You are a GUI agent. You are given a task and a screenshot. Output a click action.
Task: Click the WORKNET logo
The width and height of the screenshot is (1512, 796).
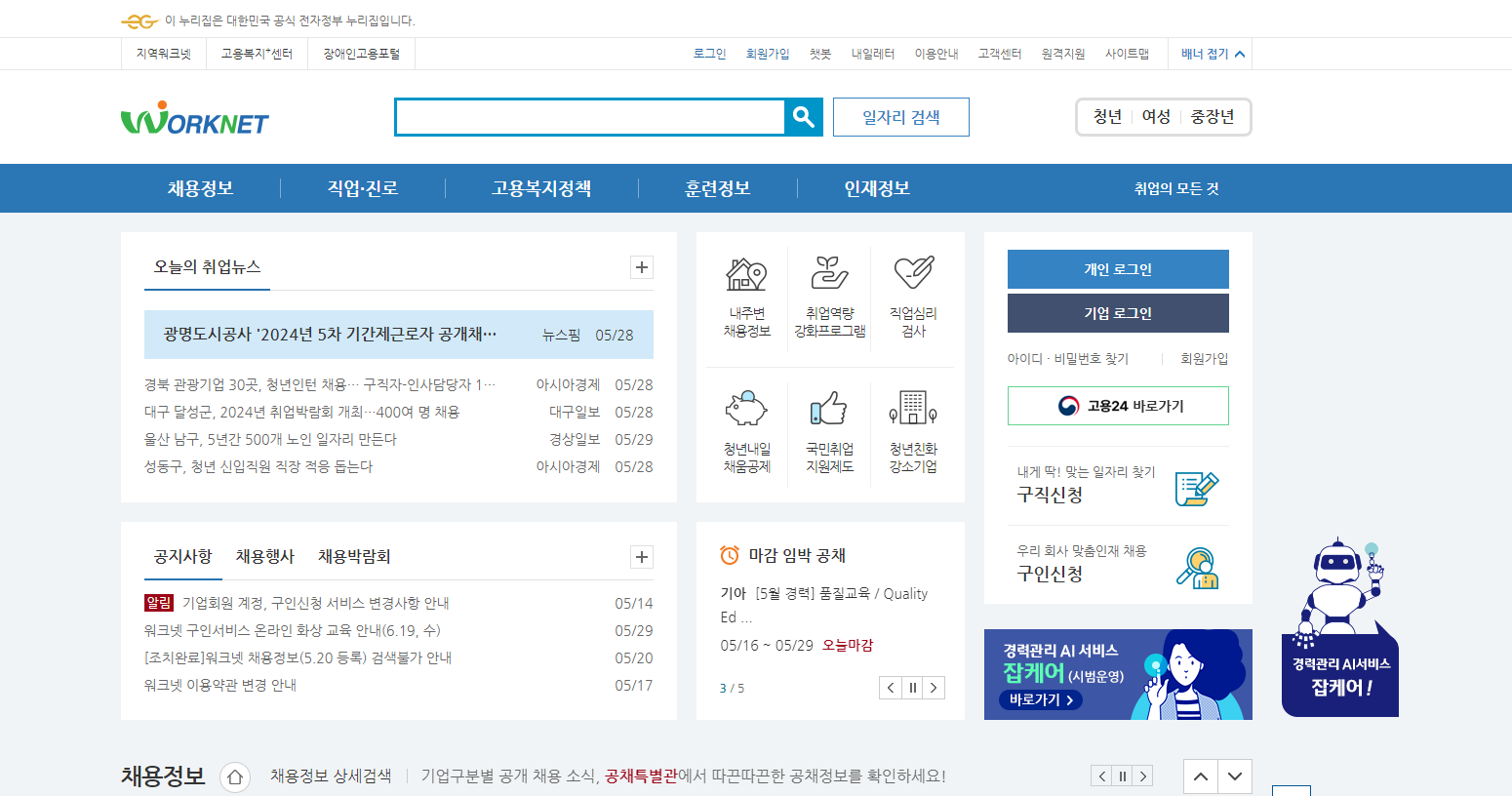click(x=195, y=118)
